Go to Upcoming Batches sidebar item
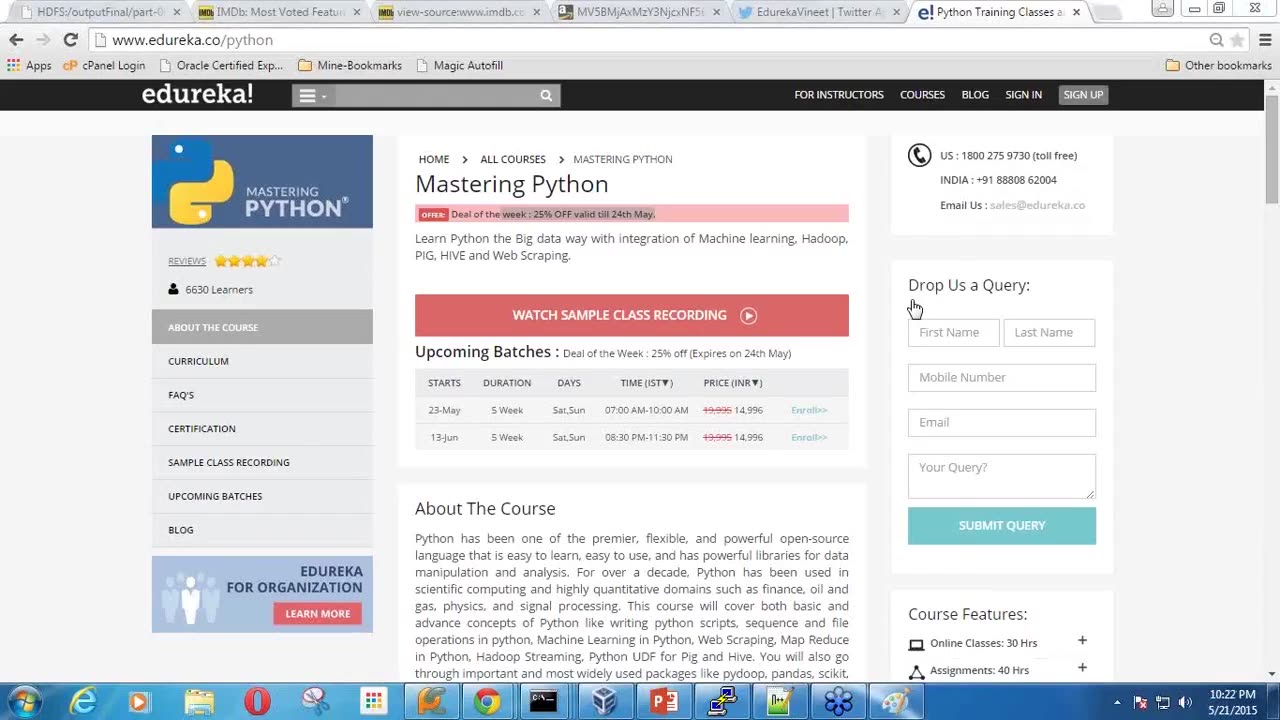1280x720 pixels. click(x=262, y=496)
